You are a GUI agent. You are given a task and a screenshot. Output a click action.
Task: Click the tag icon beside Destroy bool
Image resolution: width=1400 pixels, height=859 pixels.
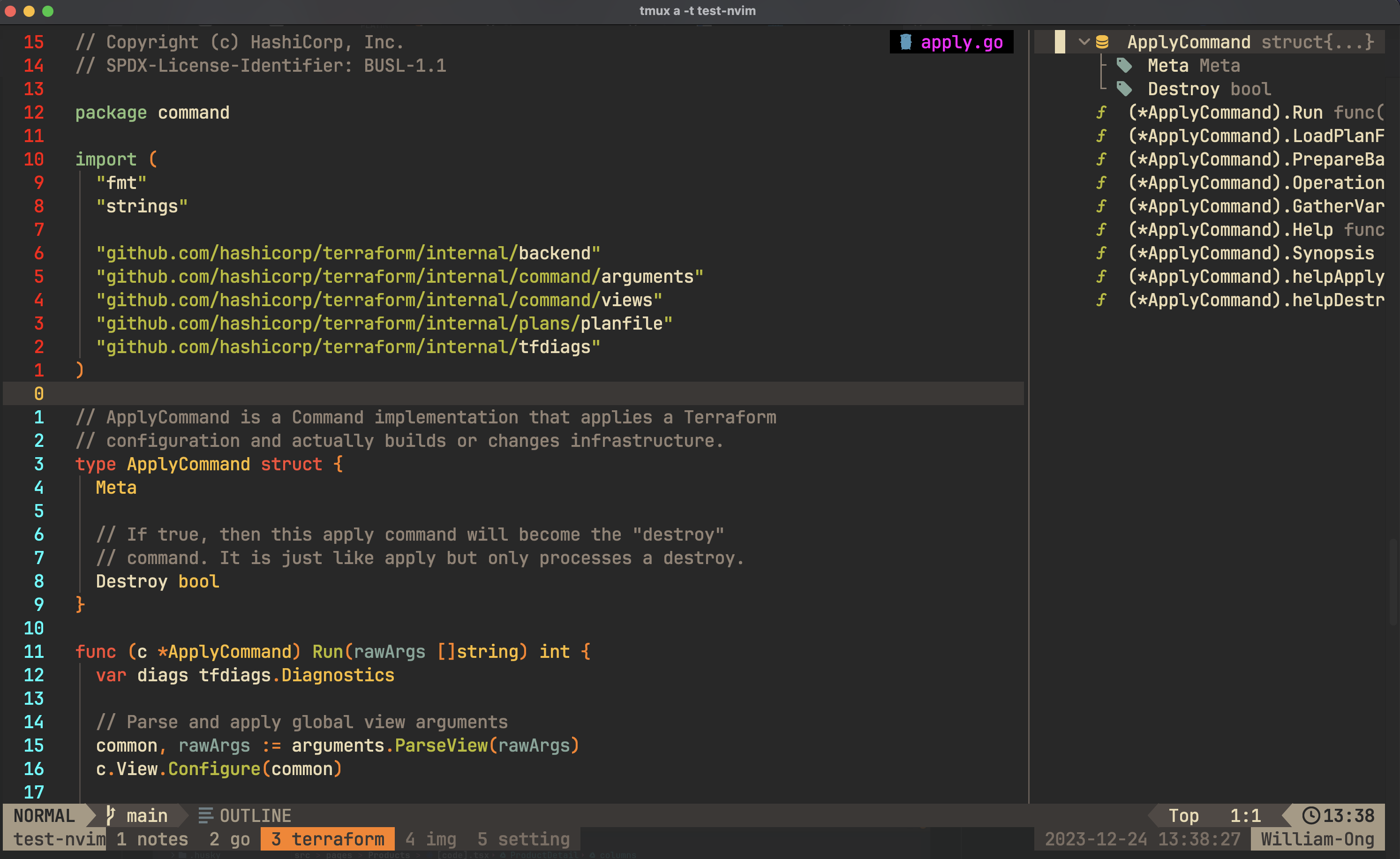(1124, 89)
